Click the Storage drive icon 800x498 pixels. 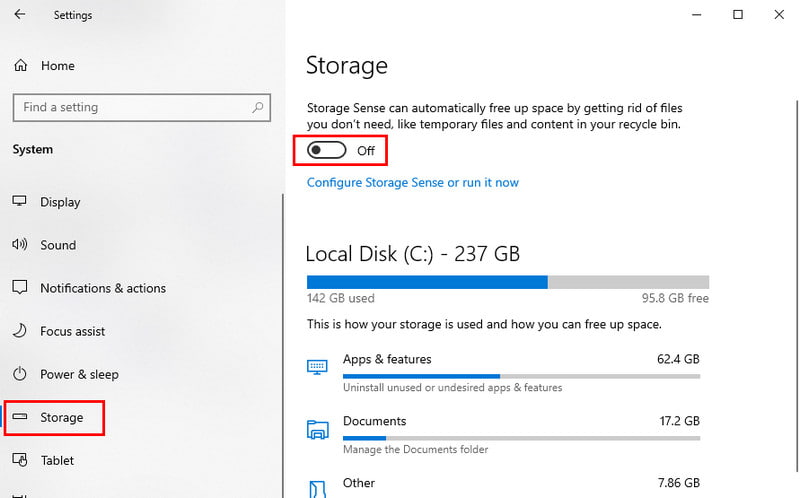19,416
